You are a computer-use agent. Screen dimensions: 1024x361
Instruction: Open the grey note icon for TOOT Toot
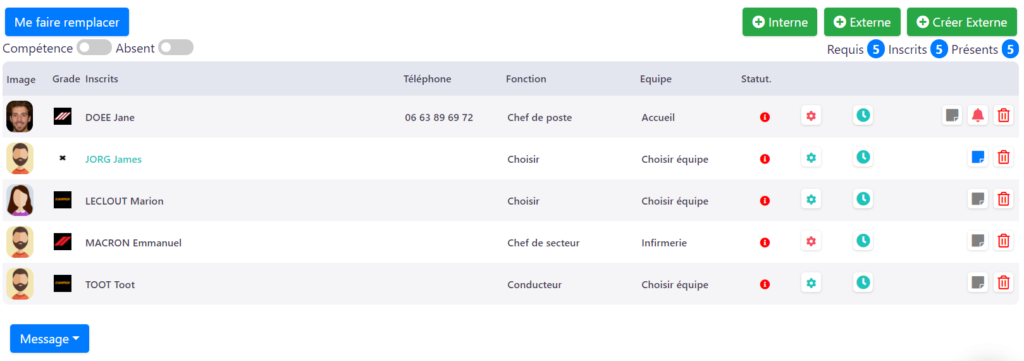[977, 283]
